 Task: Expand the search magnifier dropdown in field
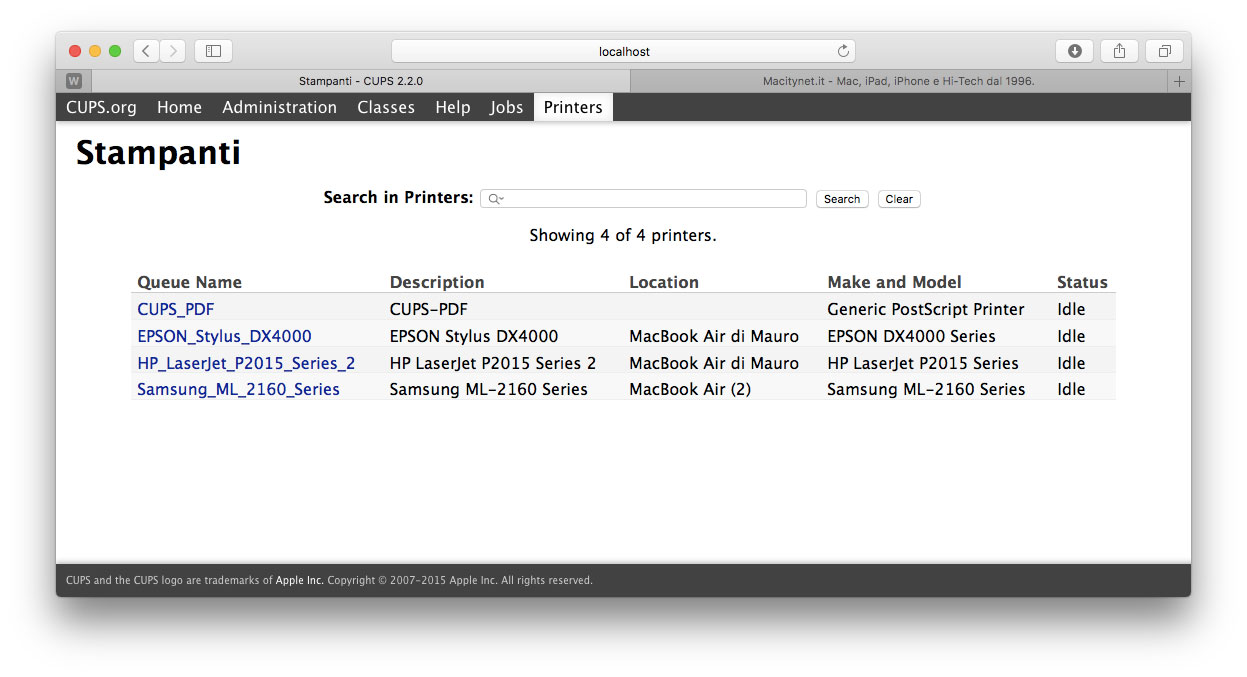pyautogui.click(x=495, y=199)
